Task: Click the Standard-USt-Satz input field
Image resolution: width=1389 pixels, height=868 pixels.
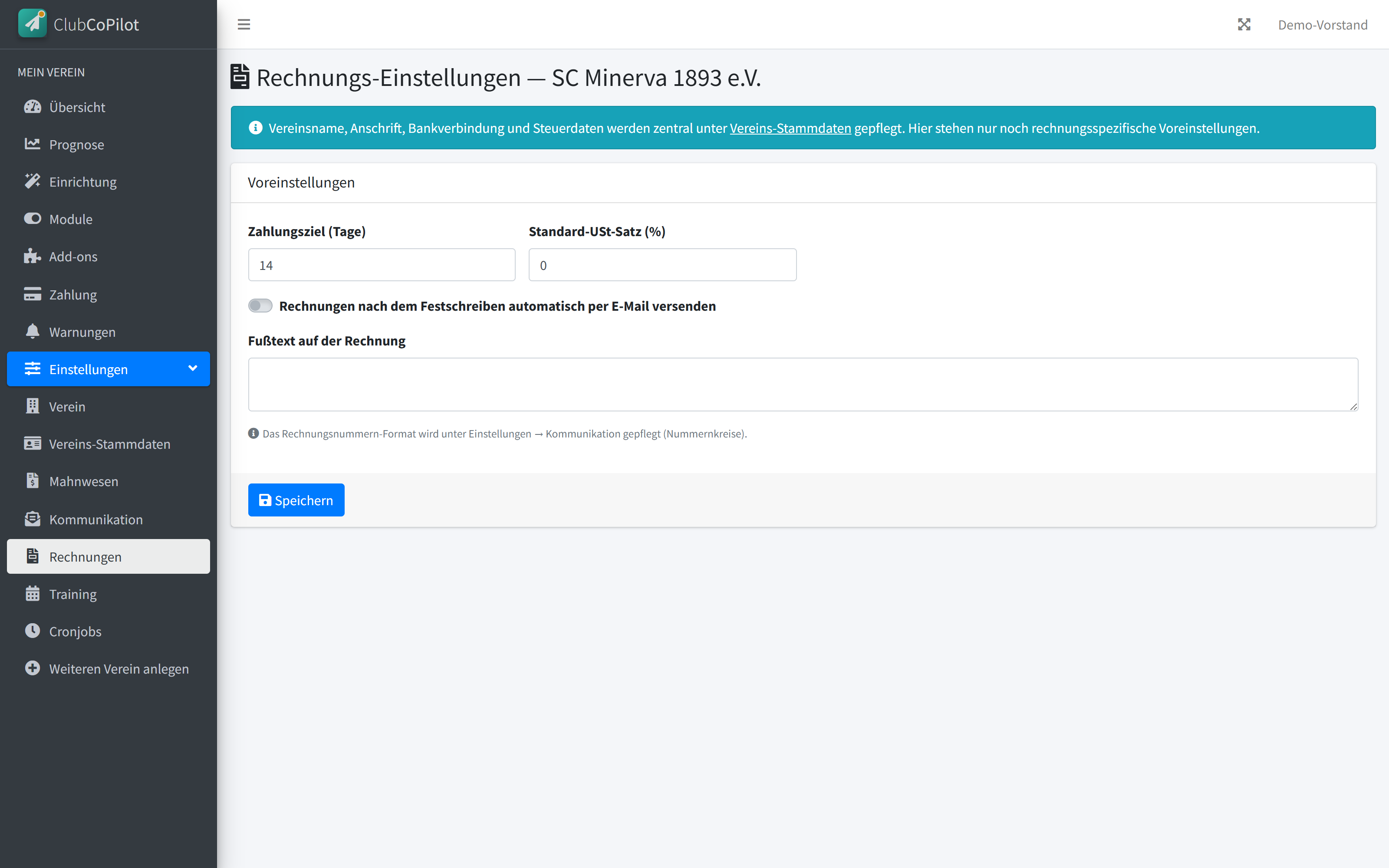Action: tap(662, 265)
